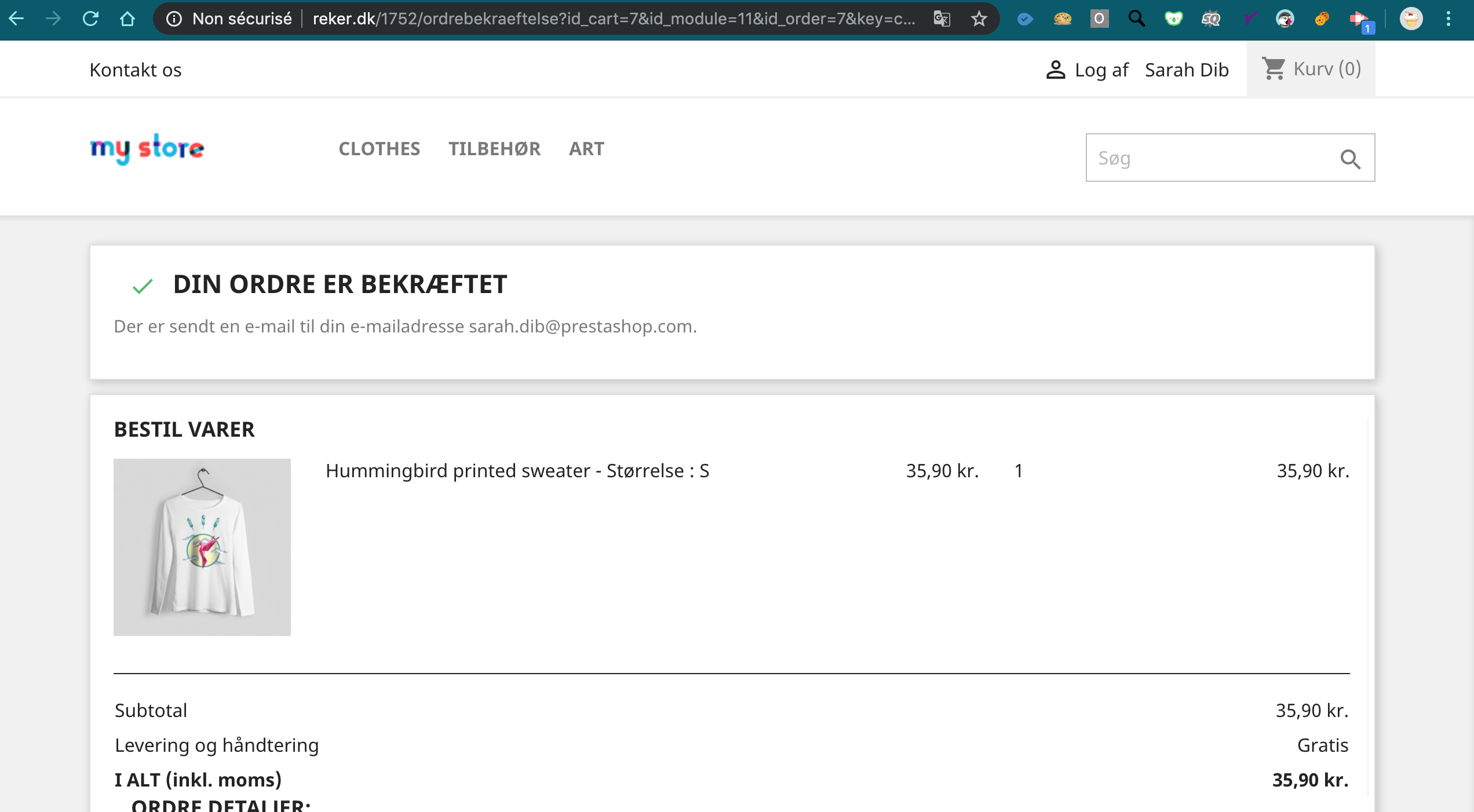Bookmark this page with star icon
This screenshot has height=812, width=1474.
(x=979, y=19)
